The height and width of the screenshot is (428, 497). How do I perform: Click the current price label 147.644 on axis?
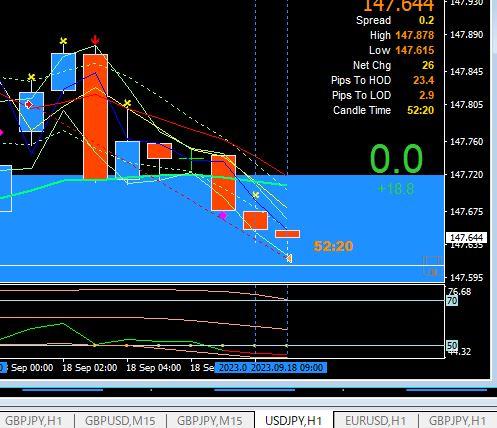coord(466,238)
